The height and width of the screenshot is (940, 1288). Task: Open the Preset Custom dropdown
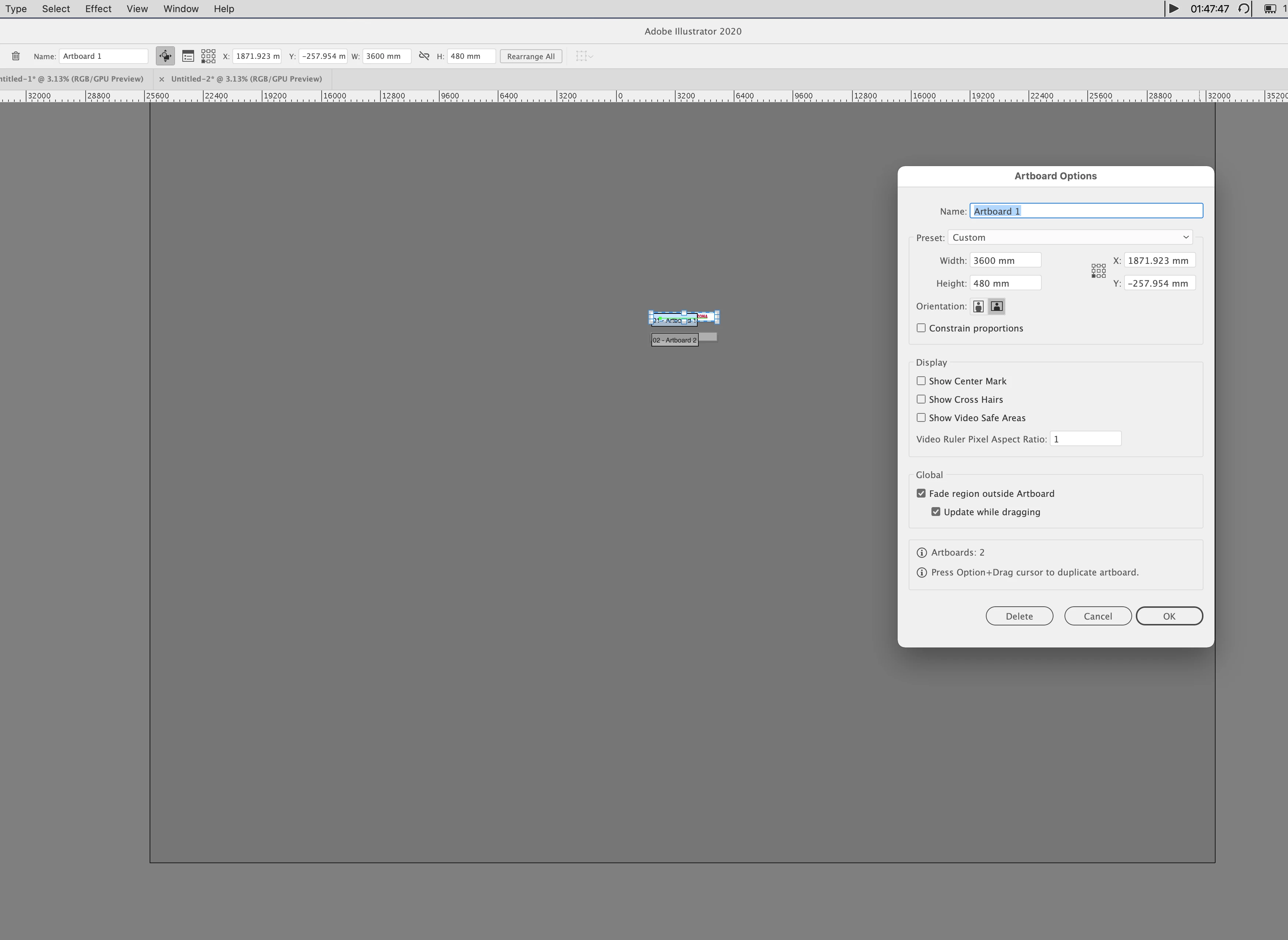(x=1070, y=238)
